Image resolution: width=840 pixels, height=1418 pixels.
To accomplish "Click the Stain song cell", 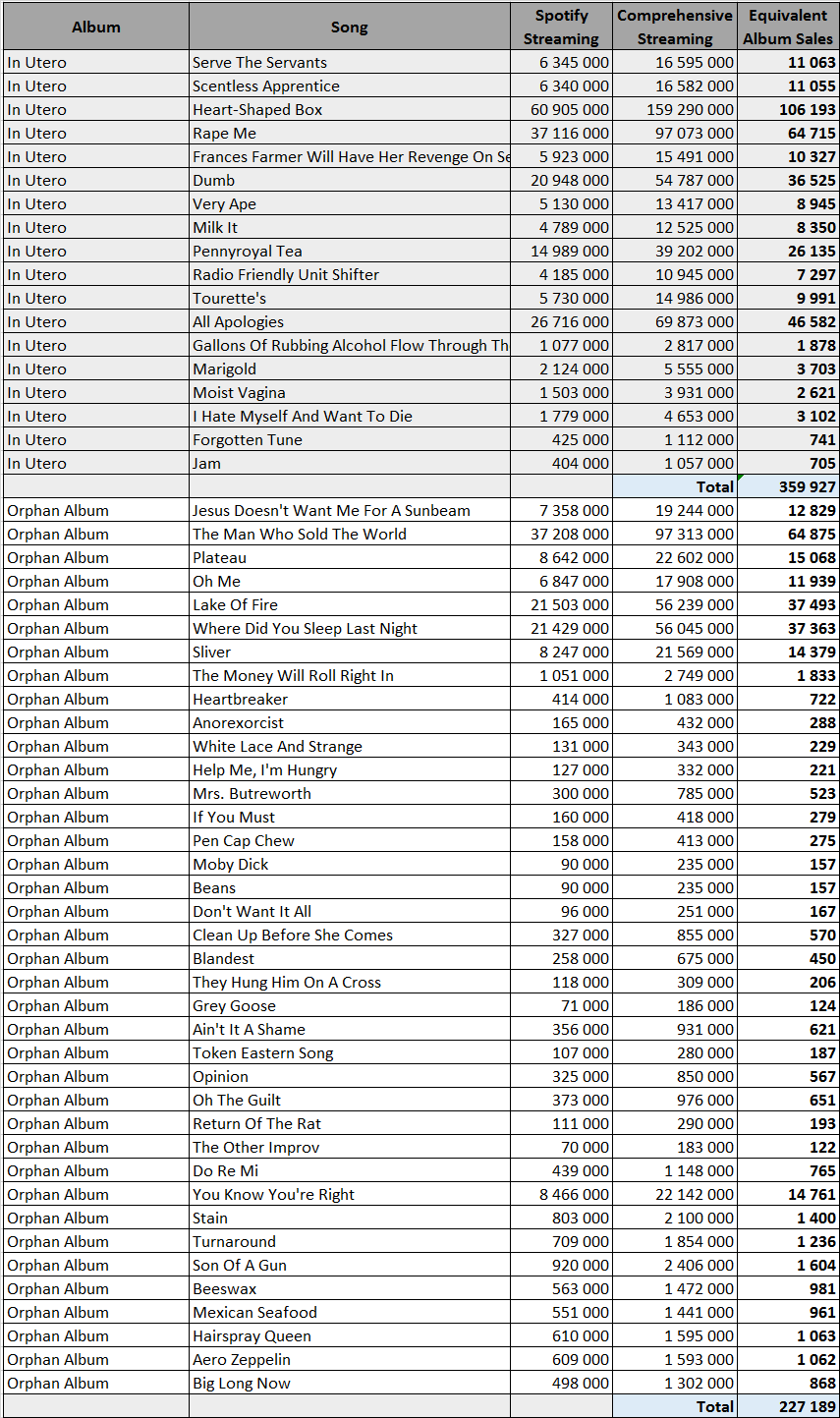I will click(349, 1218).
